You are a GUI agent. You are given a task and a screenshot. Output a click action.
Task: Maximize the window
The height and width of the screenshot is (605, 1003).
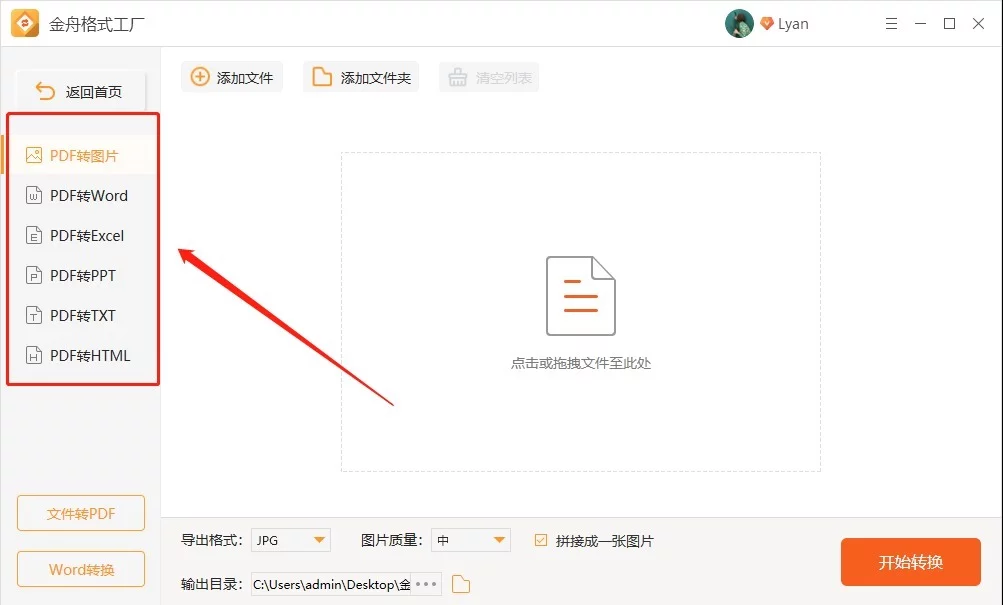click(x=949, y=24)
